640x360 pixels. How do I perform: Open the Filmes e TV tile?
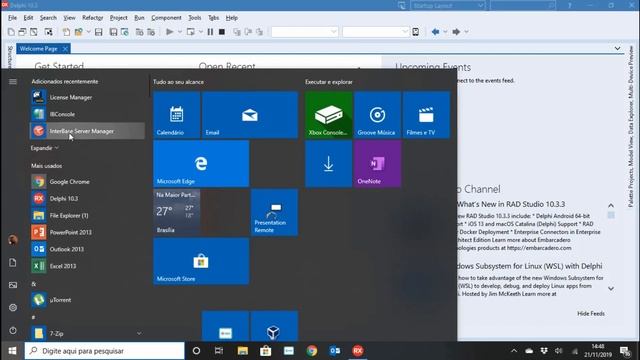426,115
